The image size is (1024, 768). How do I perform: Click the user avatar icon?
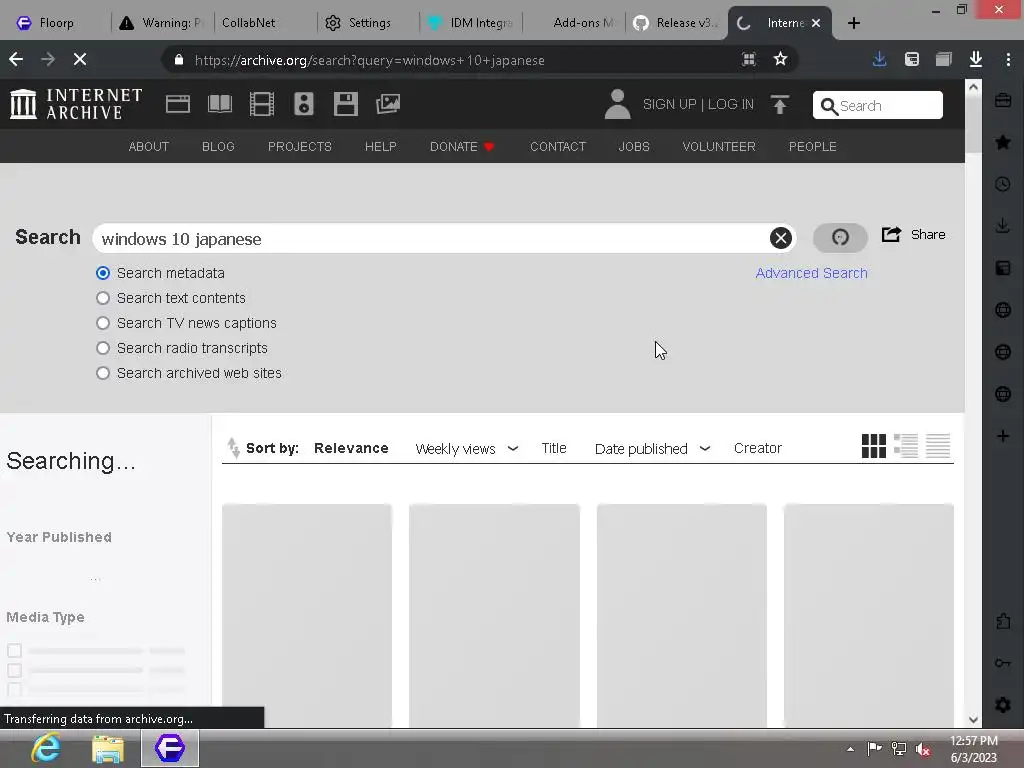(x=617, y=104)
